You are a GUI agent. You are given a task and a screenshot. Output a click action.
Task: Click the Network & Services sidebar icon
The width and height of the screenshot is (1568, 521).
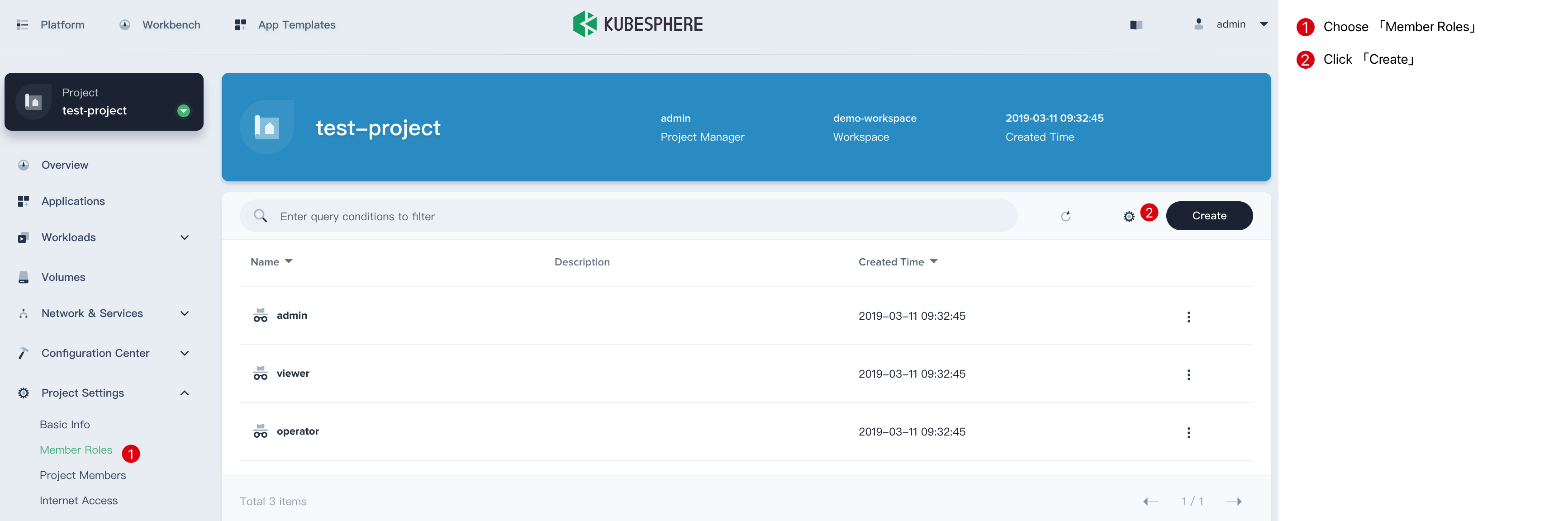tap(24, 313)
